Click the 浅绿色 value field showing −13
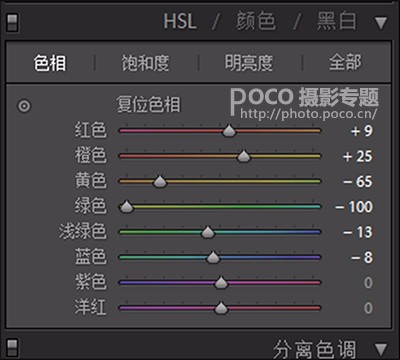The height and width of the screenshot is (360, 400). [x=358, y=232]
